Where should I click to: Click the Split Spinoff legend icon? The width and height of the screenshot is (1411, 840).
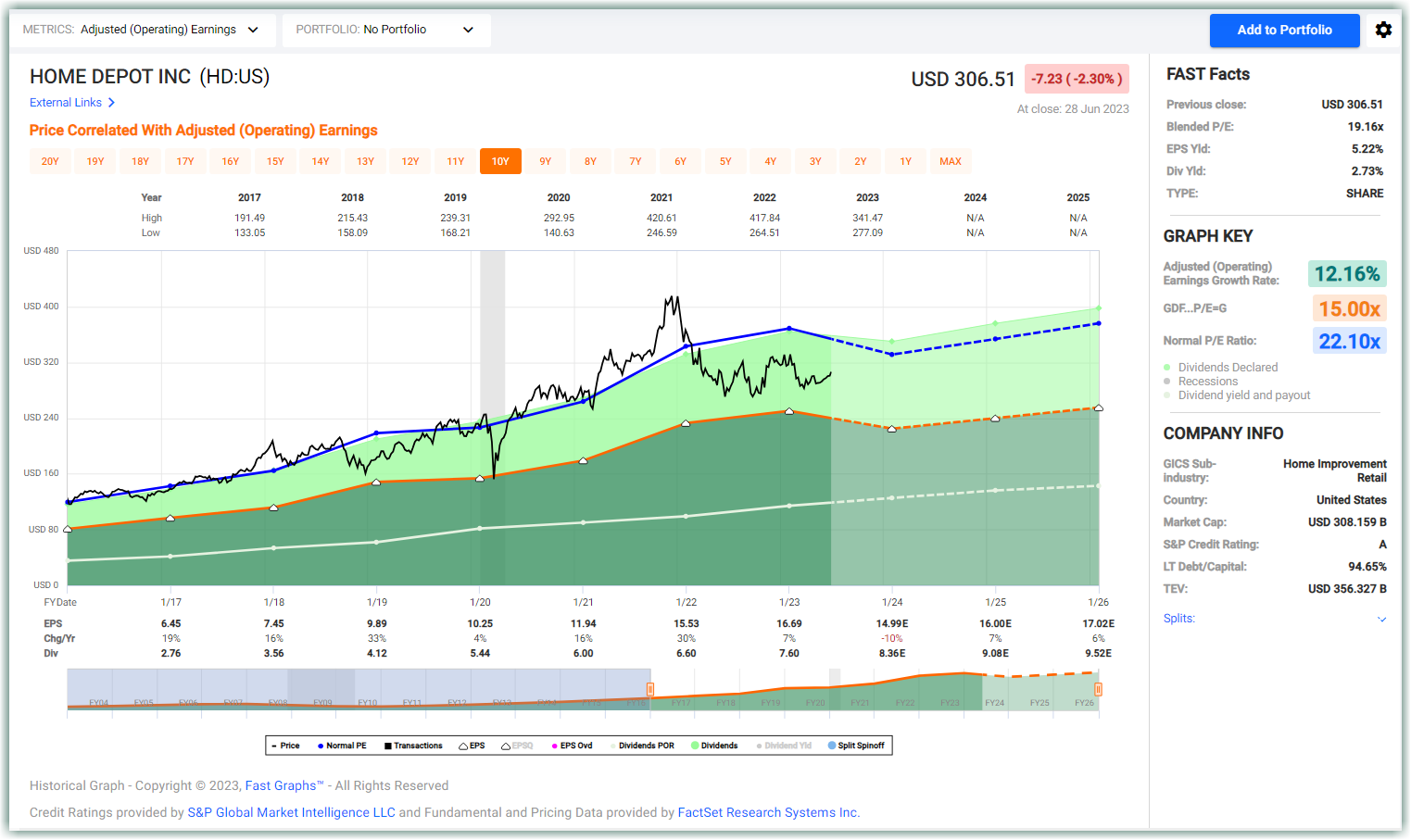pyautogui.click(x=832, y=746)
